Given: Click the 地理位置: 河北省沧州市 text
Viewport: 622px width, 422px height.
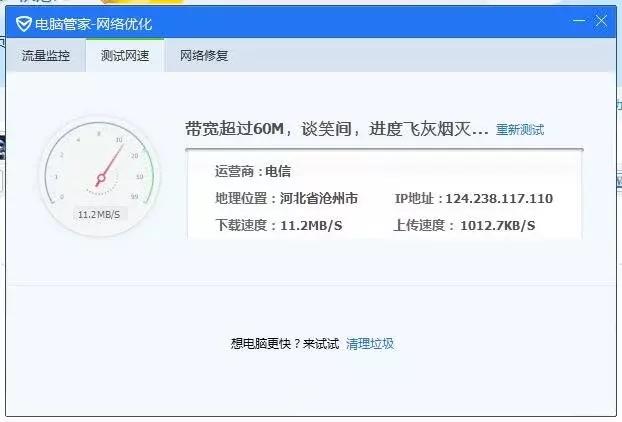Looking at the screenshot, I should coord(286,198).
